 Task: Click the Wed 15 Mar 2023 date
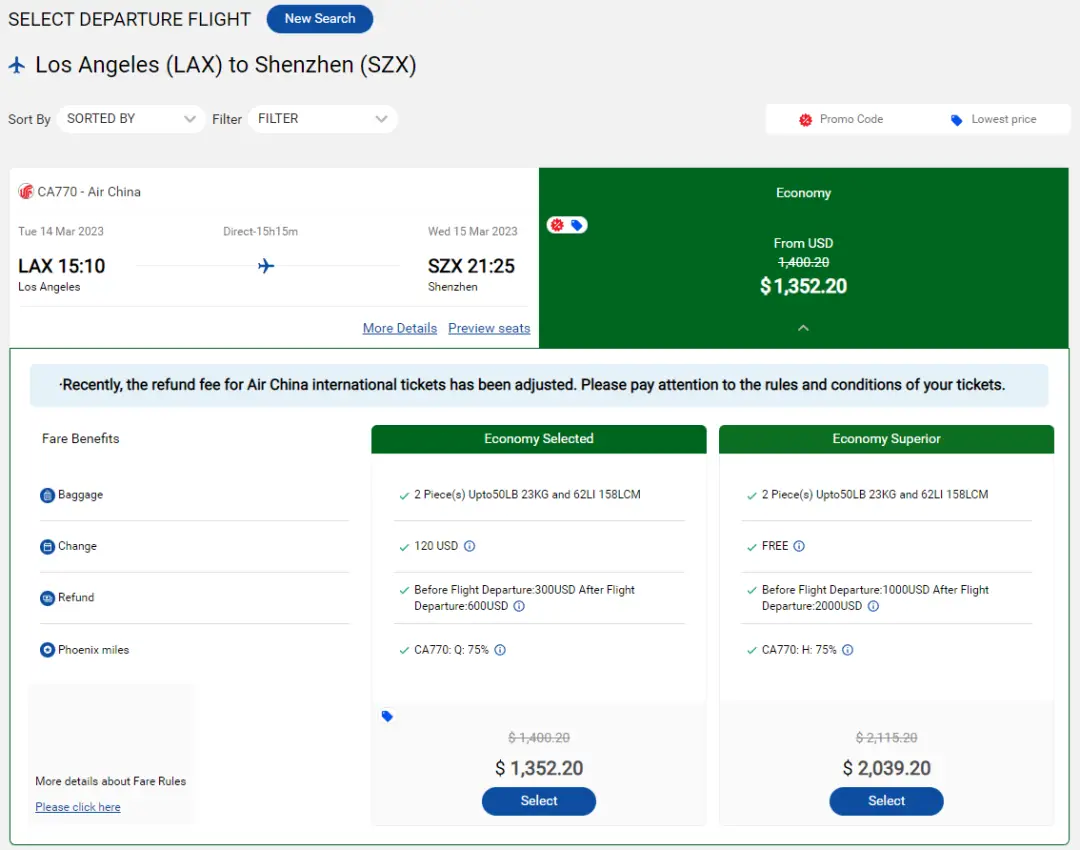click(472, 231)
